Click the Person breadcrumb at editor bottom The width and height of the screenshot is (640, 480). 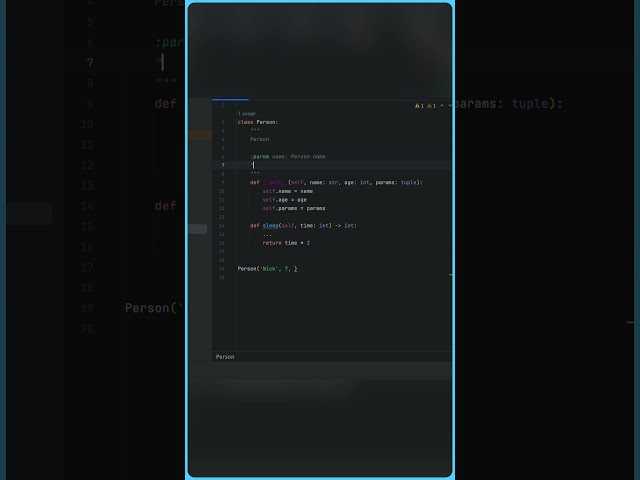point(225,357)
